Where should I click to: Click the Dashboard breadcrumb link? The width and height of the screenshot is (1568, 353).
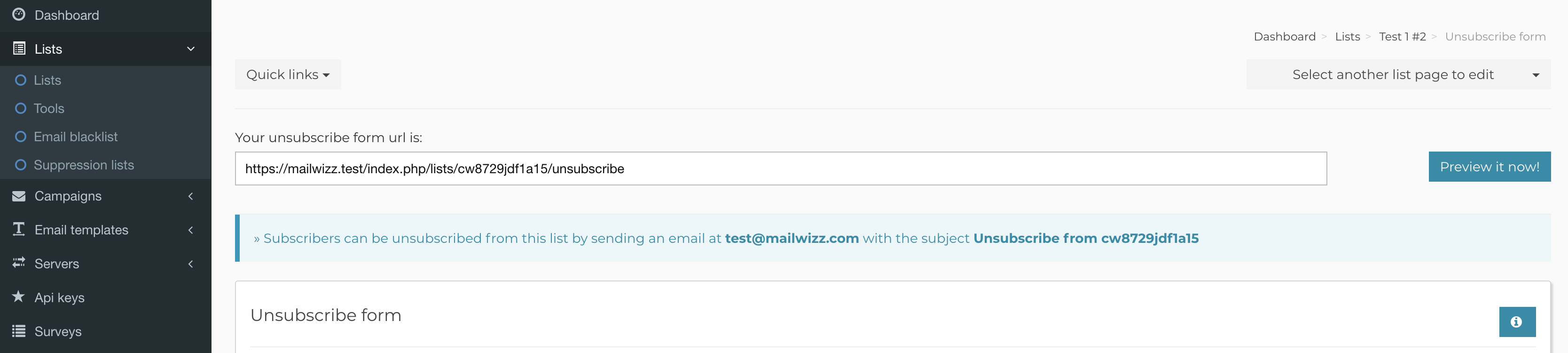1285,37
